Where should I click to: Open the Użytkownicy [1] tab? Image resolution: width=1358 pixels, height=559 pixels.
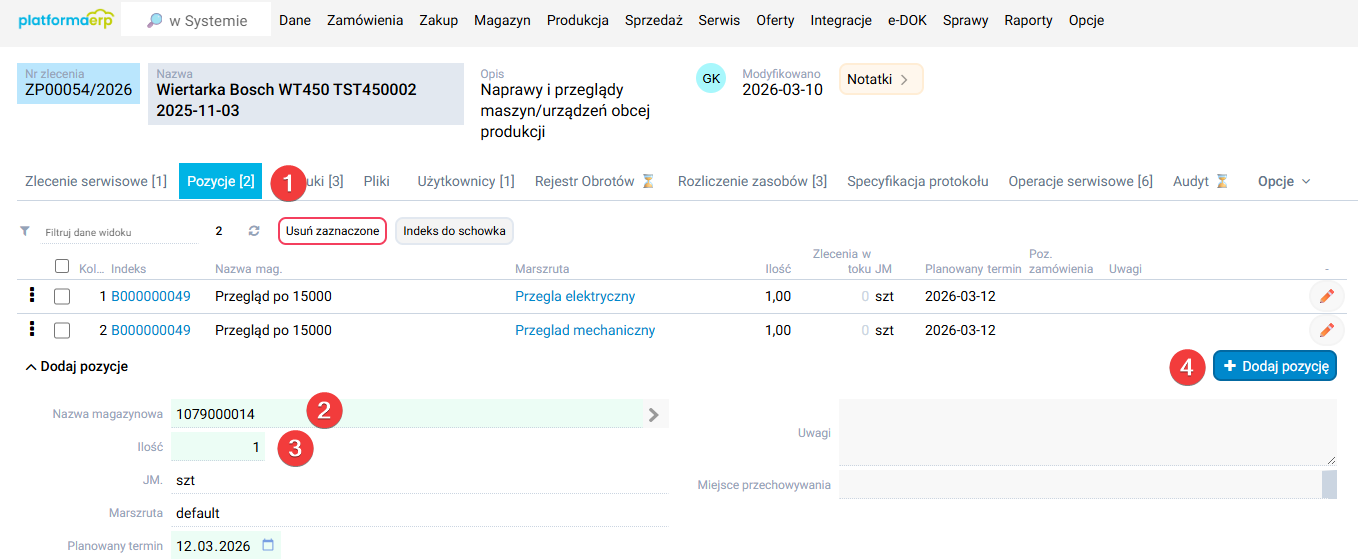tap(466, 181)
